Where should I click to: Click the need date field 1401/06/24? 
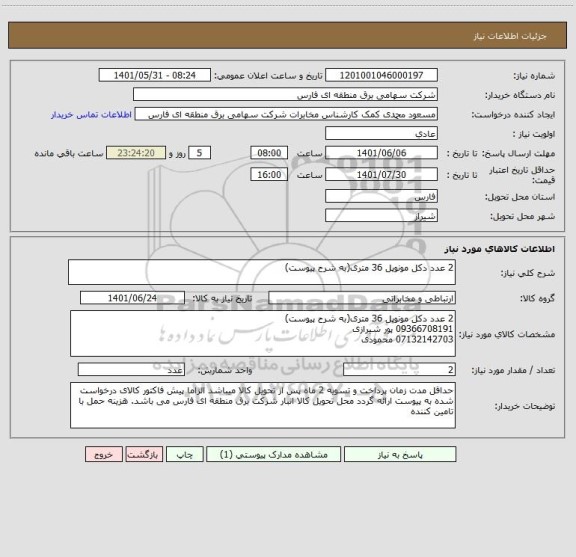(132, 298)
